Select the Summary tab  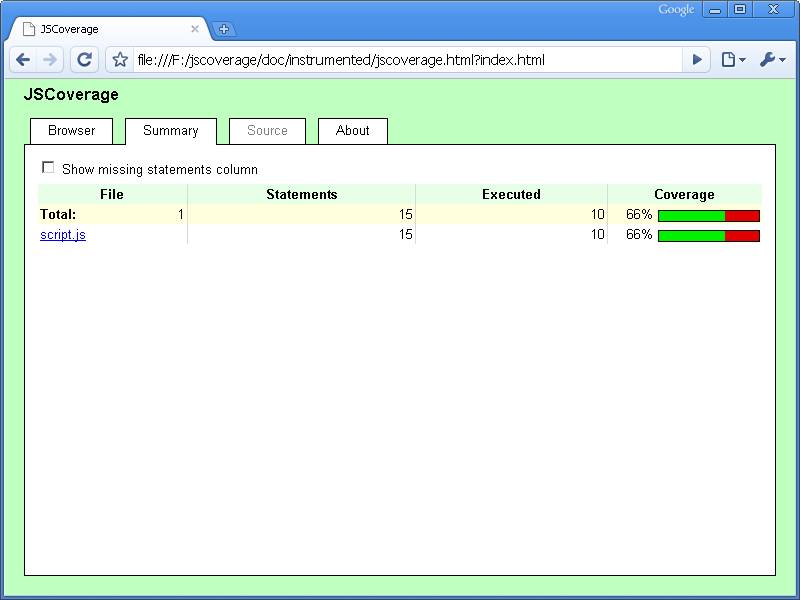click(170, 131)
